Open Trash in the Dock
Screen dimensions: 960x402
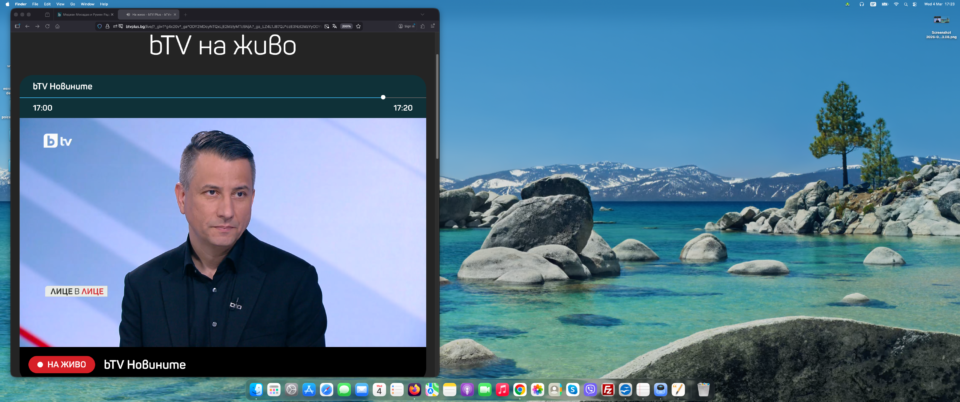(x=703, y=389)
